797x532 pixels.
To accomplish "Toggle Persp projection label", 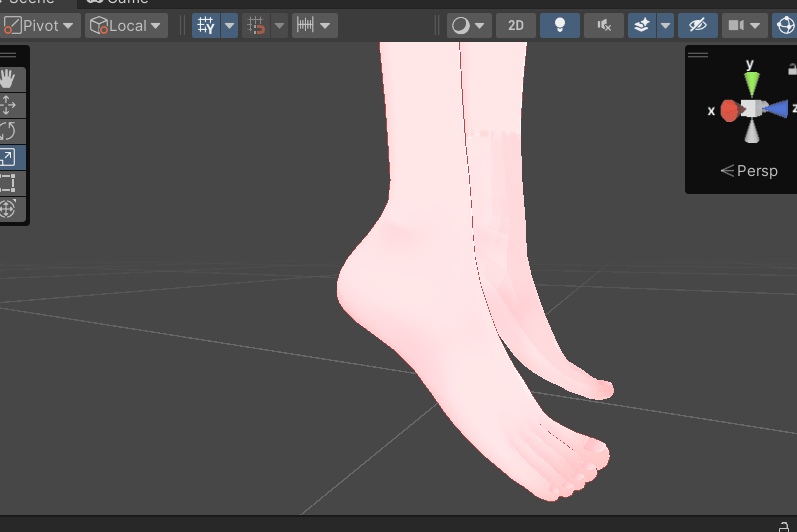I will click(749, 171).
